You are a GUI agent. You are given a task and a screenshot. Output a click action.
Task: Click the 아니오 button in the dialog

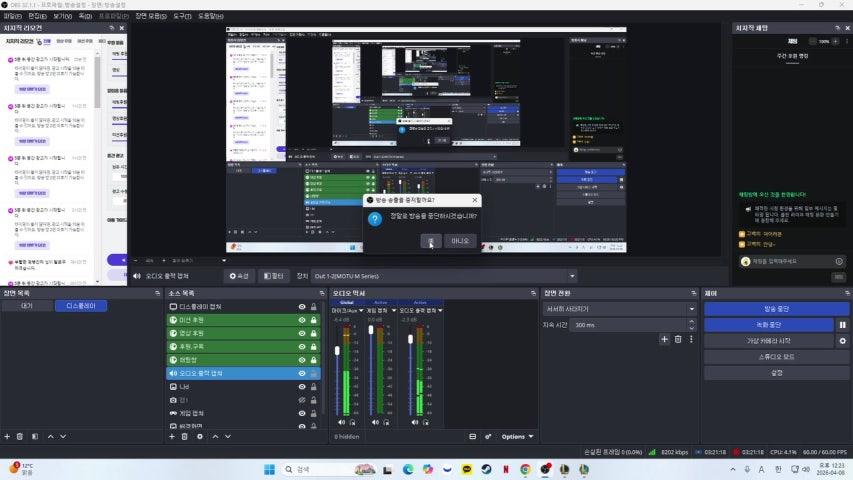[x=459, y=241]
